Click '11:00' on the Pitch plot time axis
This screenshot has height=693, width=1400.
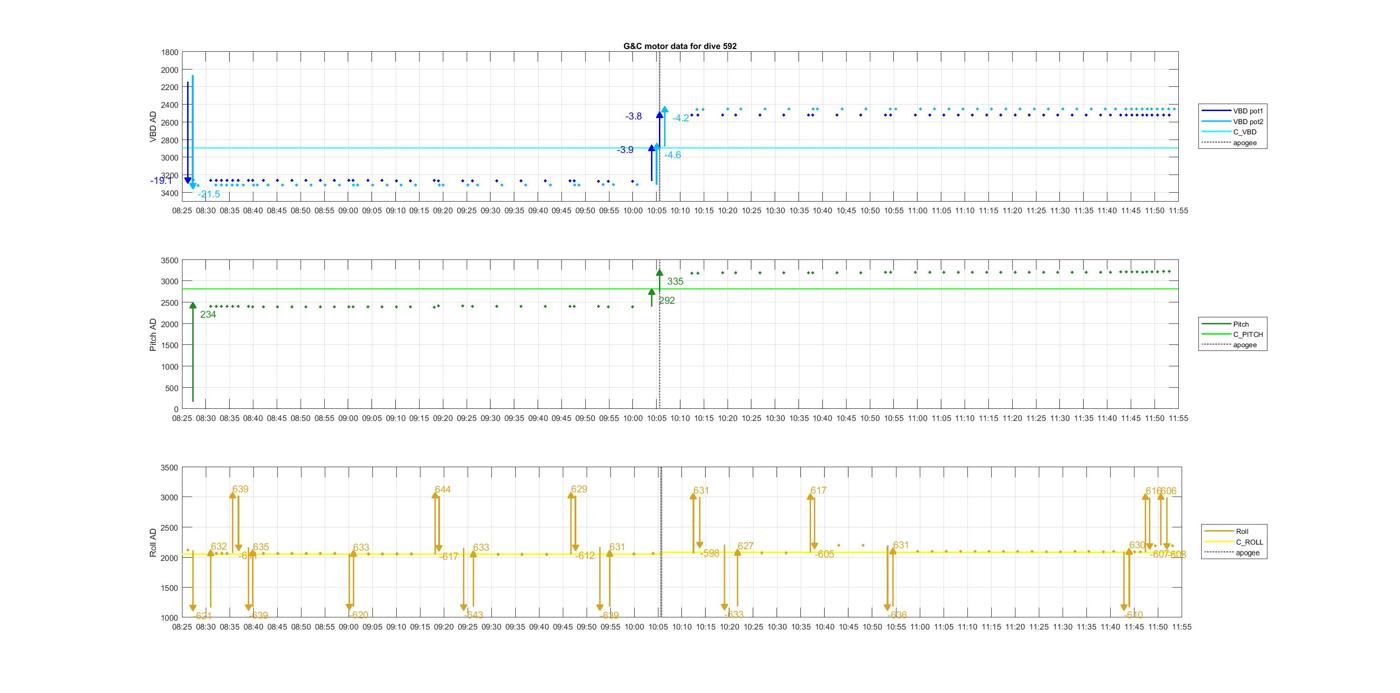(x=917, y=419)
